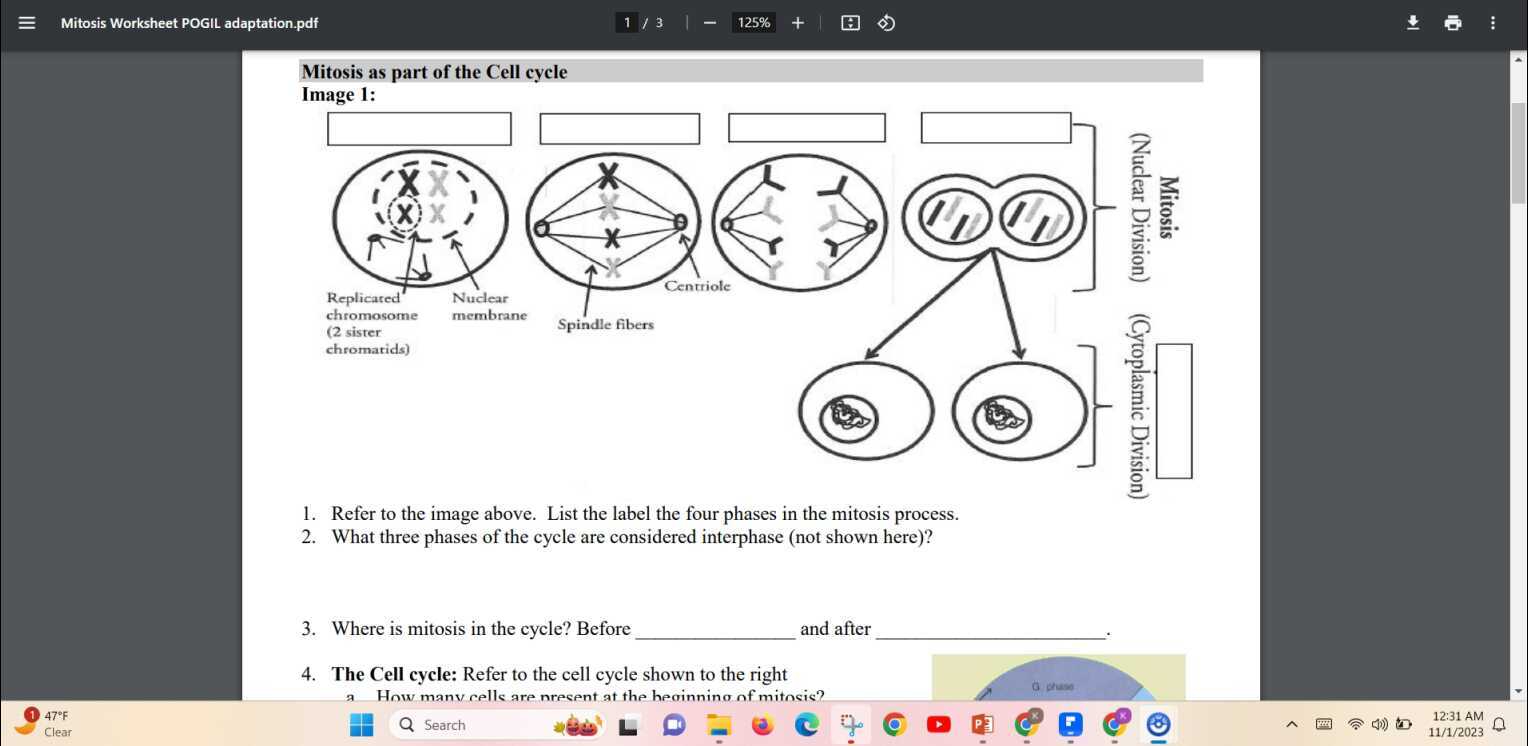
Task: Expand hidden tray icons with the chevron
Action: [x=1291, y=724]
